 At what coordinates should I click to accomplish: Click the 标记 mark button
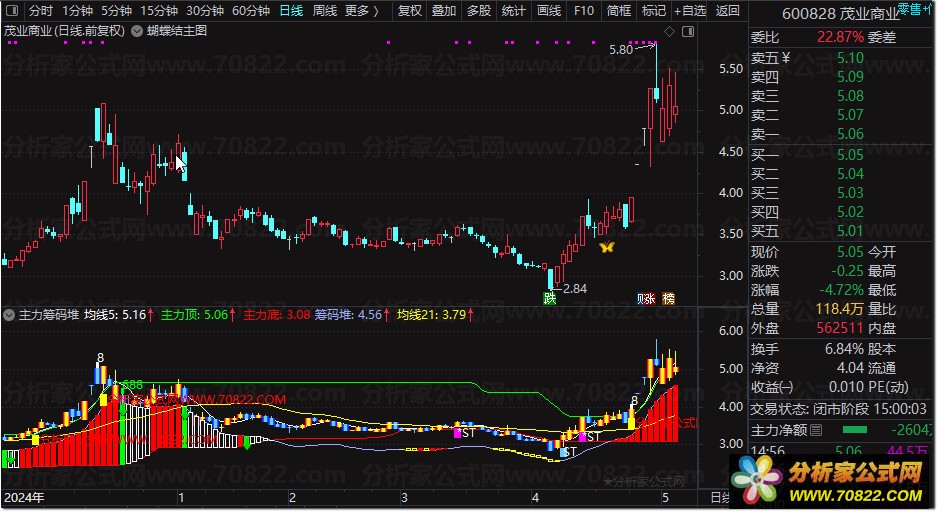click(x=653, y=11)
